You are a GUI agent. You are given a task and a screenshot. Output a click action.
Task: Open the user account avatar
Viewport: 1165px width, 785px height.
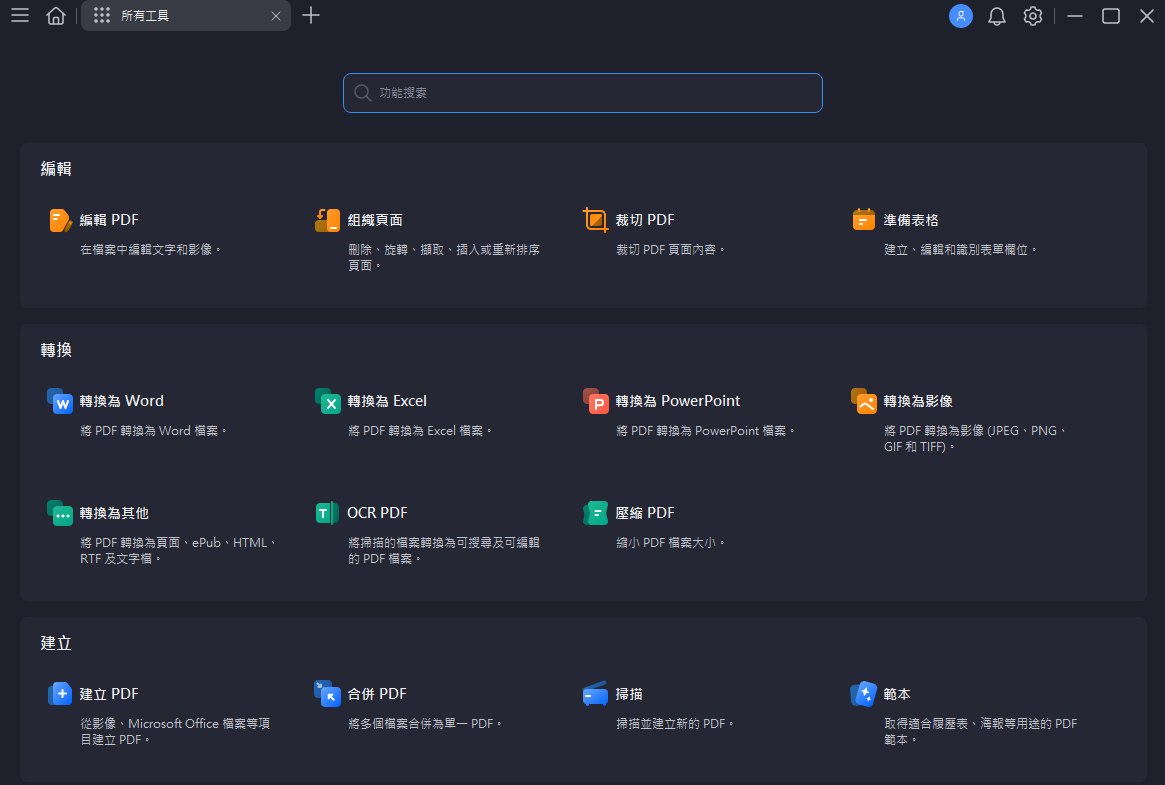tap(961, 16)
